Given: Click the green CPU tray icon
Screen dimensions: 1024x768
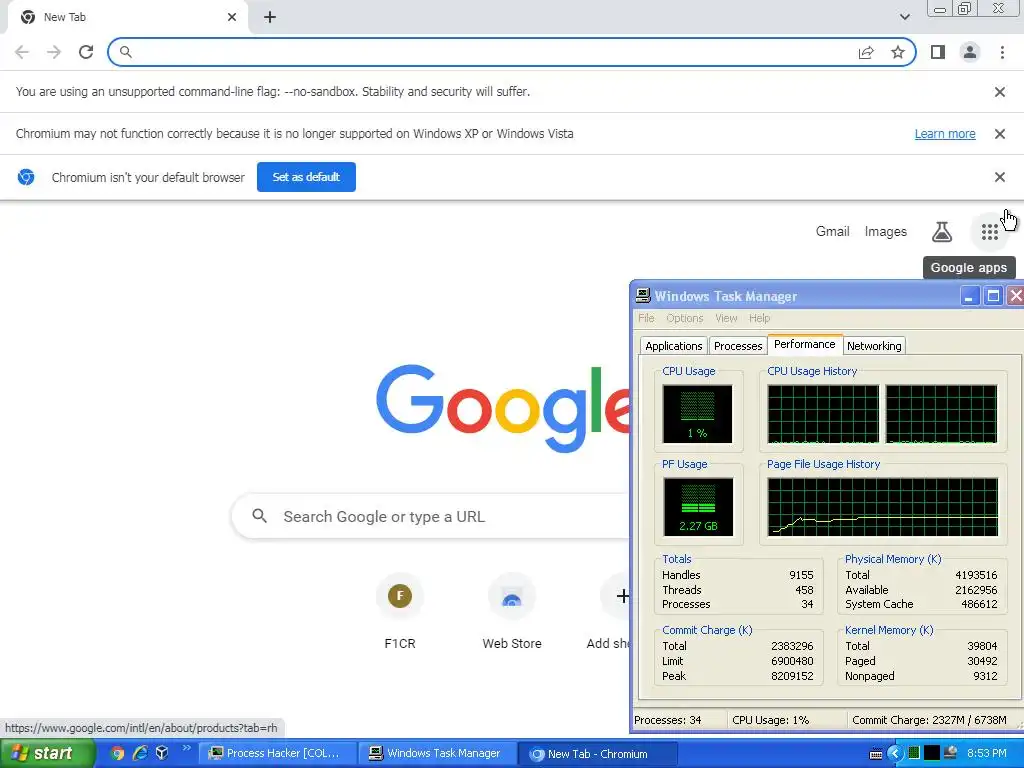Looking at the screenshot, I should coord(914,754).
